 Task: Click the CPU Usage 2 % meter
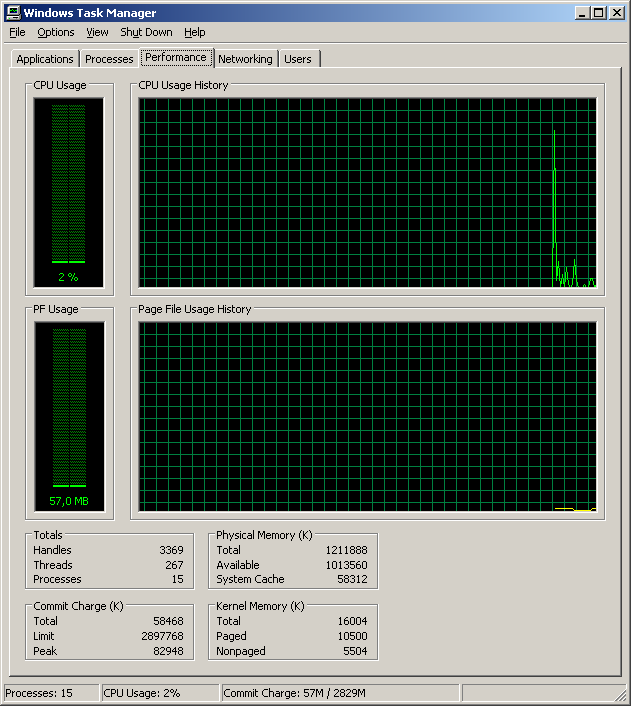click(68, 192)
